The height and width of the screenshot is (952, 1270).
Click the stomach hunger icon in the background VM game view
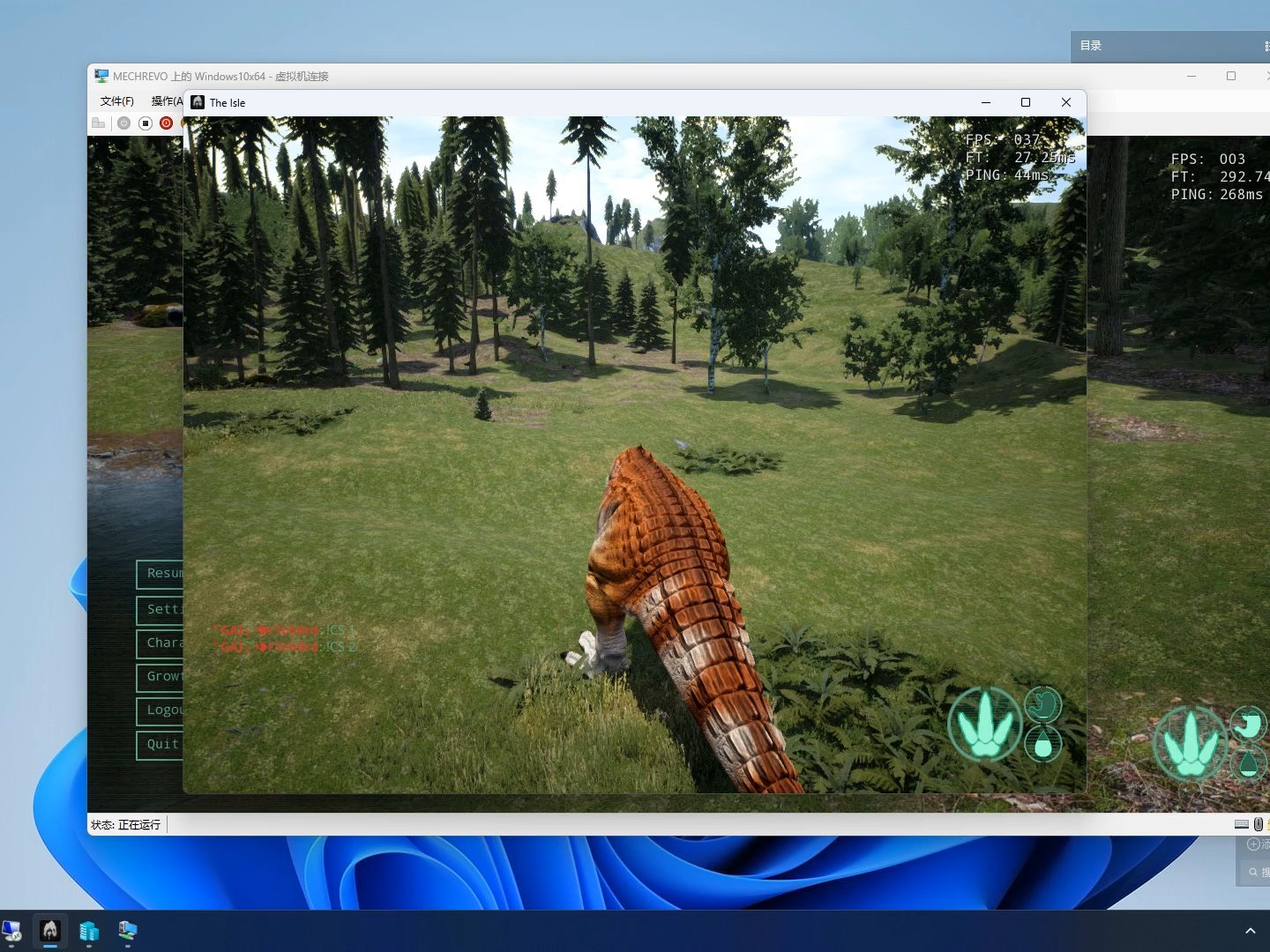(x=1249, y=724)
